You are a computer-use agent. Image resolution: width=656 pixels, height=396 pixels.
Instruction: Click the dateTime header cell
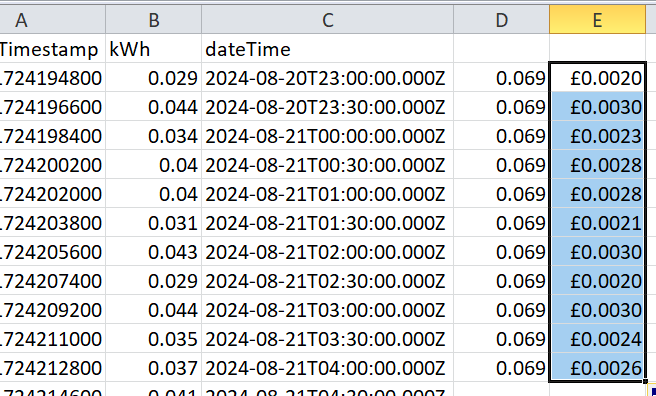pos(328,49)
